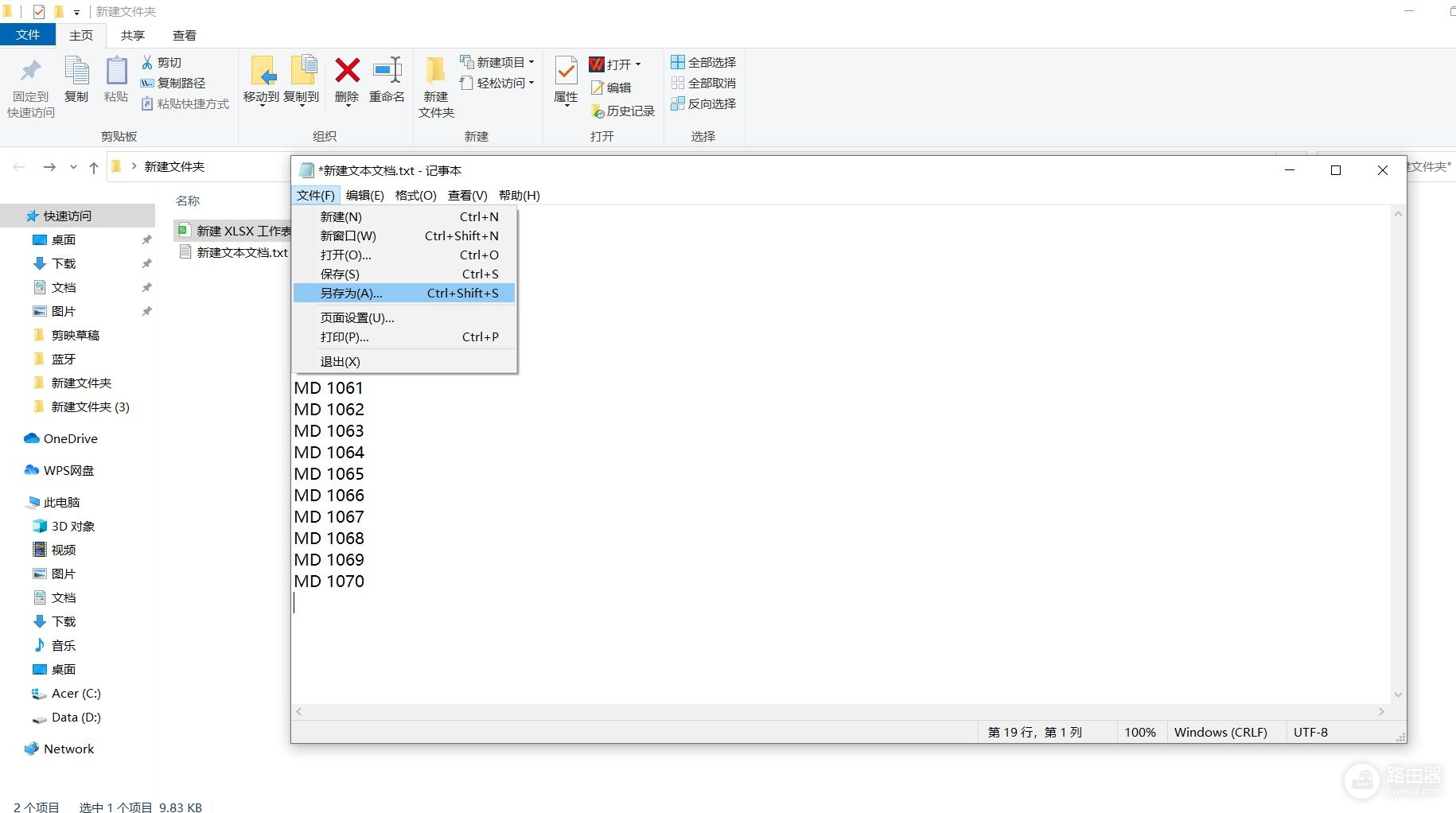Click the Notepad vertical scrollbar down arrow
Image resolution: width=1456 pixels, height=813 pixels.
[1398, 694]
